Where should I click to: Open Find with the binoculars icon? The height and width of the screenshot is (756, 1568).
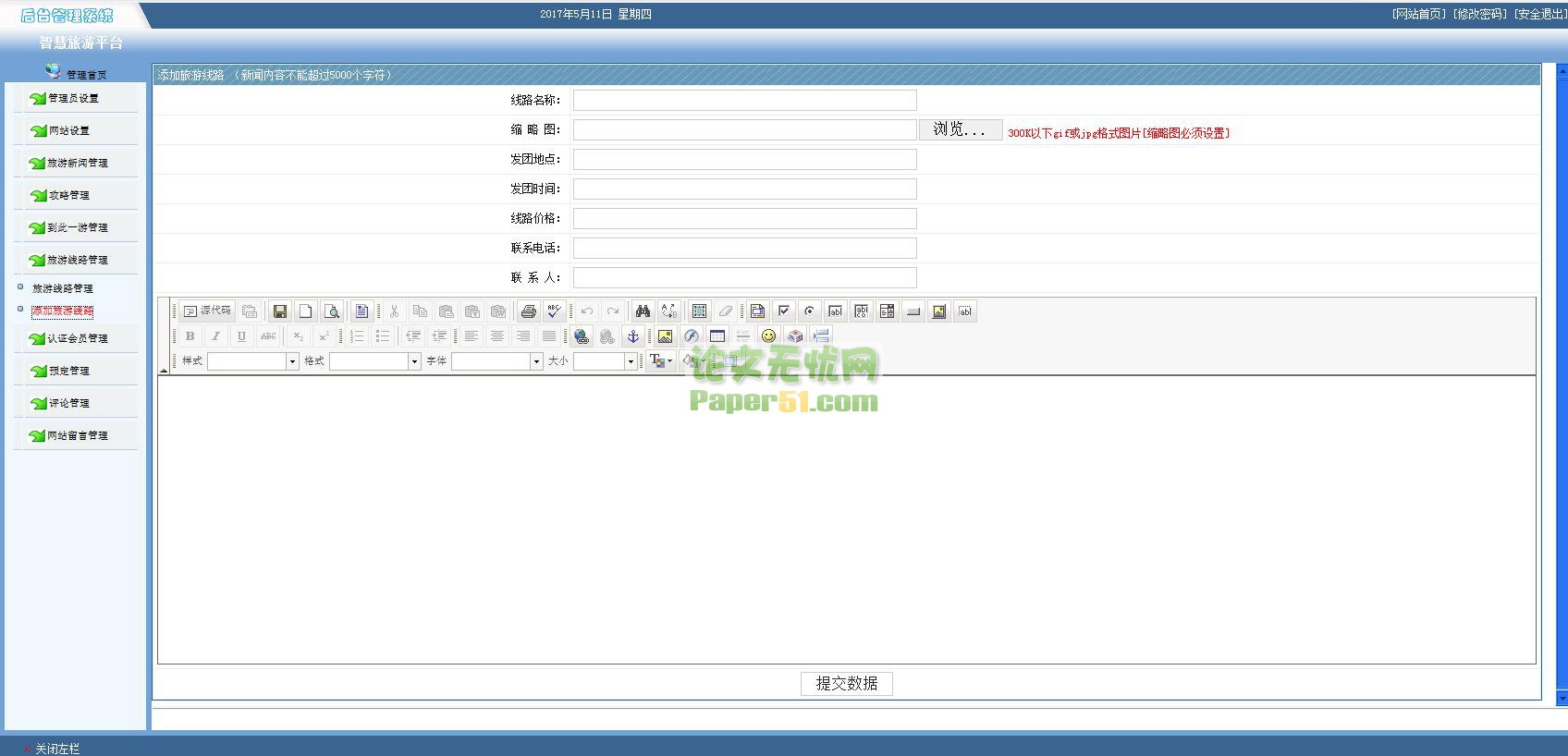click(x=643, y=311)
